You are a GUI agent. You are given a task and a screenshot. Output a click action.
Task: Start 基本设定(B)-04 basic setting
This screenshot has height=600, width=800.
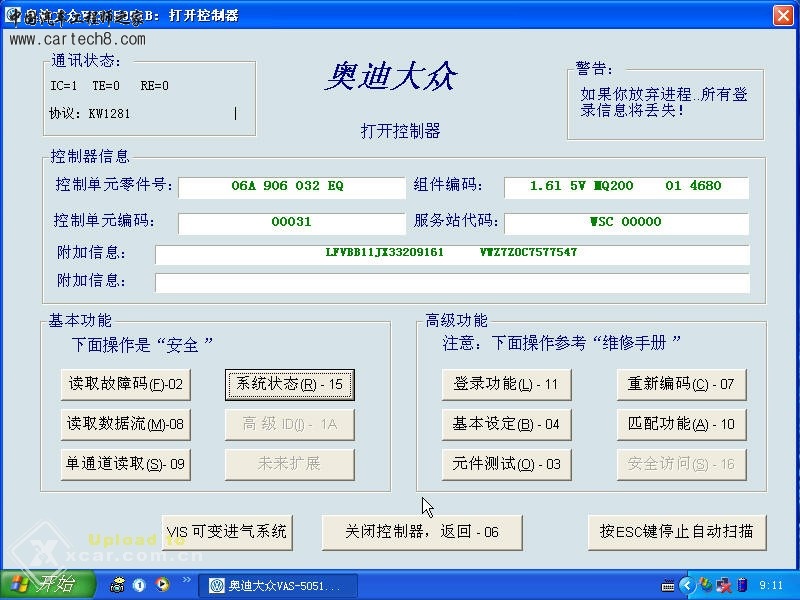506,424
